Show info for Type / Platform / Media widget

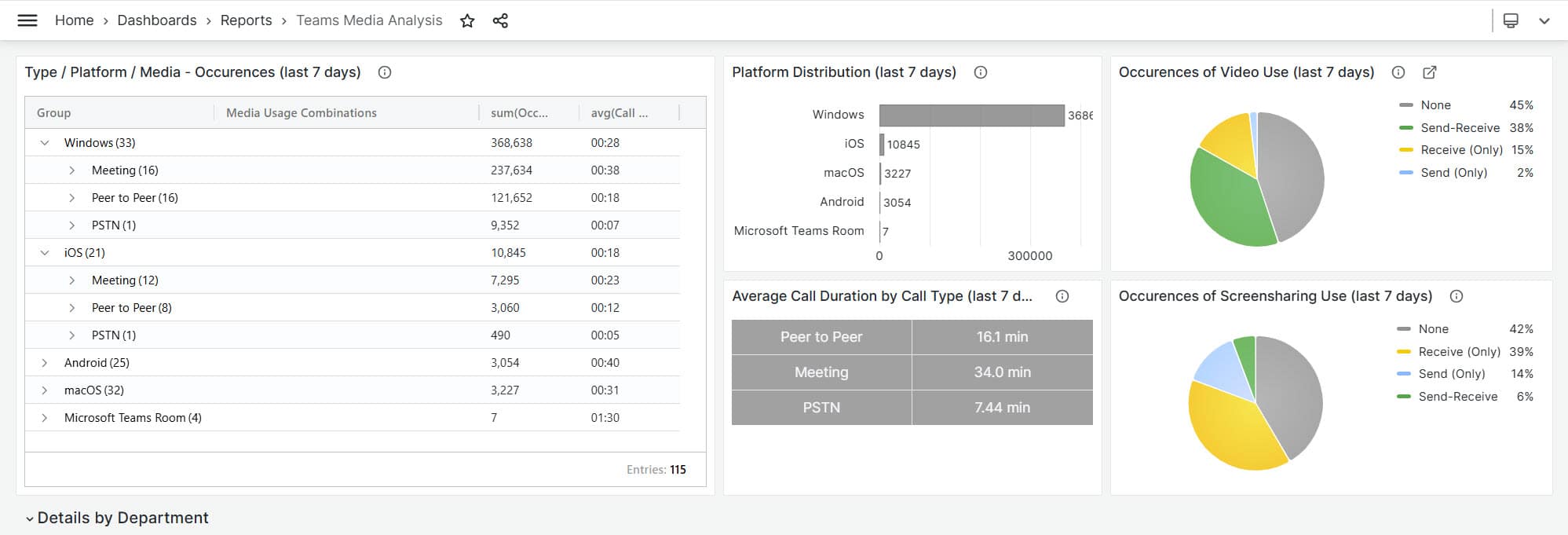[385, 72]
